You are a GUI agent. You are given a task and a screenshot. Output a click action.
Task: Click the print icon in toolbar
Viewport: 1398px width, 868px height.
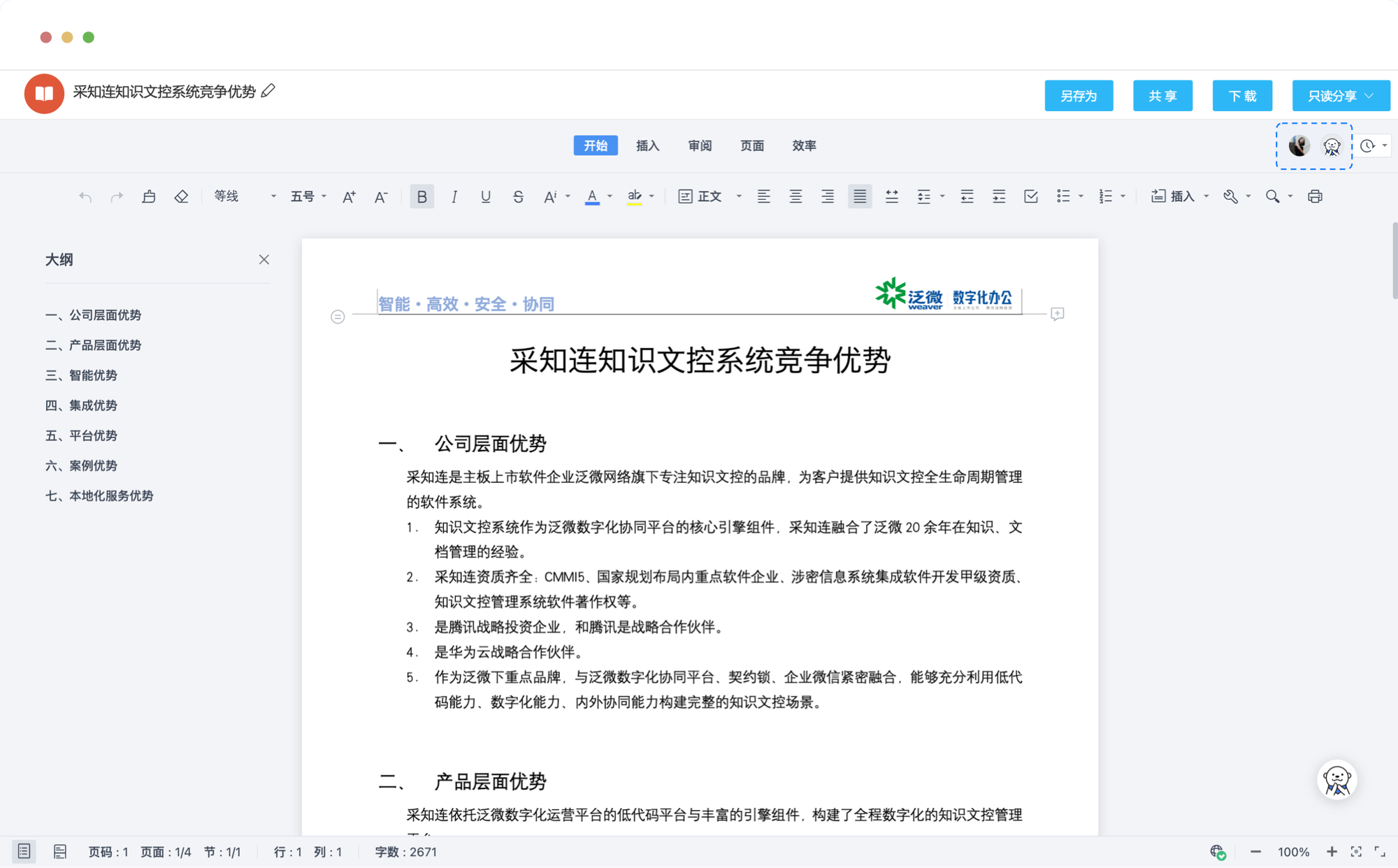(1315, 196)
